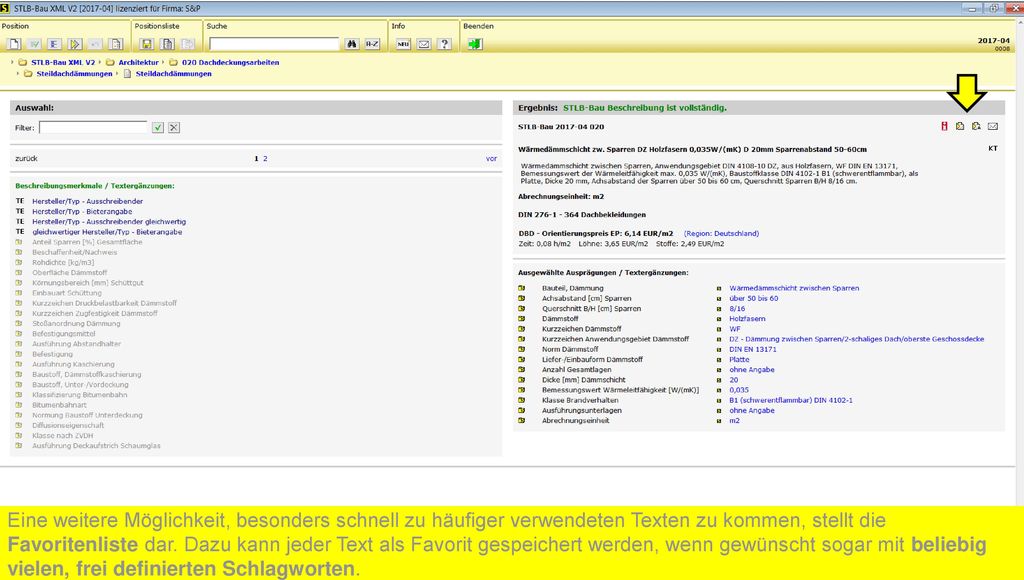Viewport: 1024px width, 580px height.
Task: Click the icon beside Rohdichte [kg/m3]
Action: 19,263
